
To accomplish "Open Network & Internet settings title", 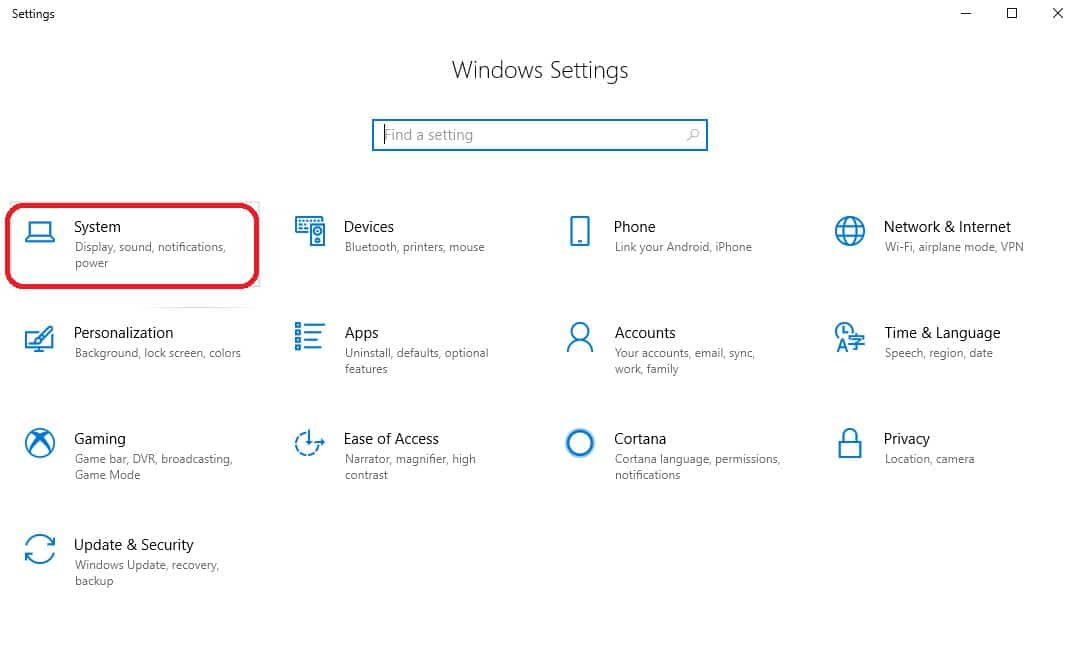I will (x=947, y=227).
